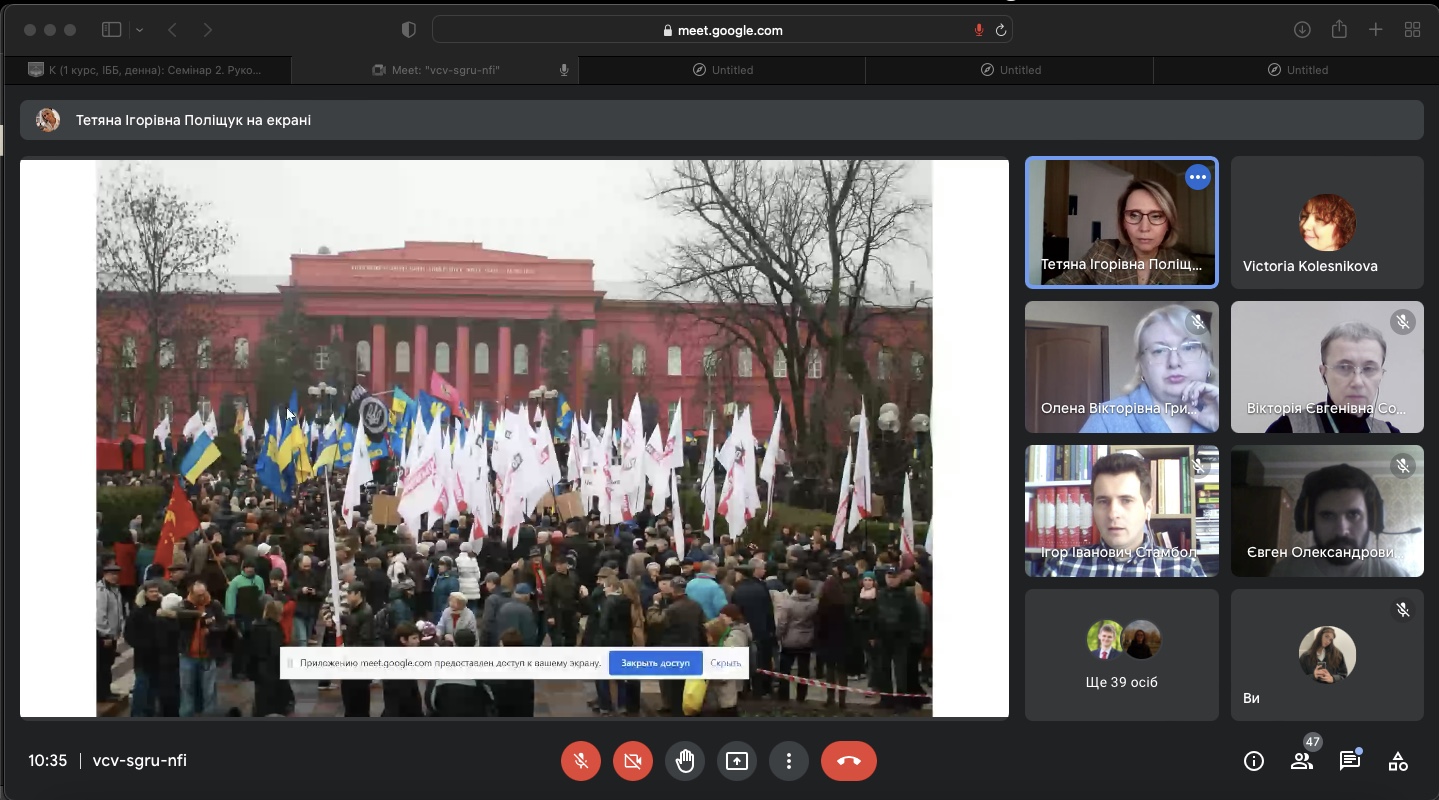Image resolution: width=1439 pixels, height=800 pixels.
Task: Open meeting details info icon
Action: pos(1253,761)
